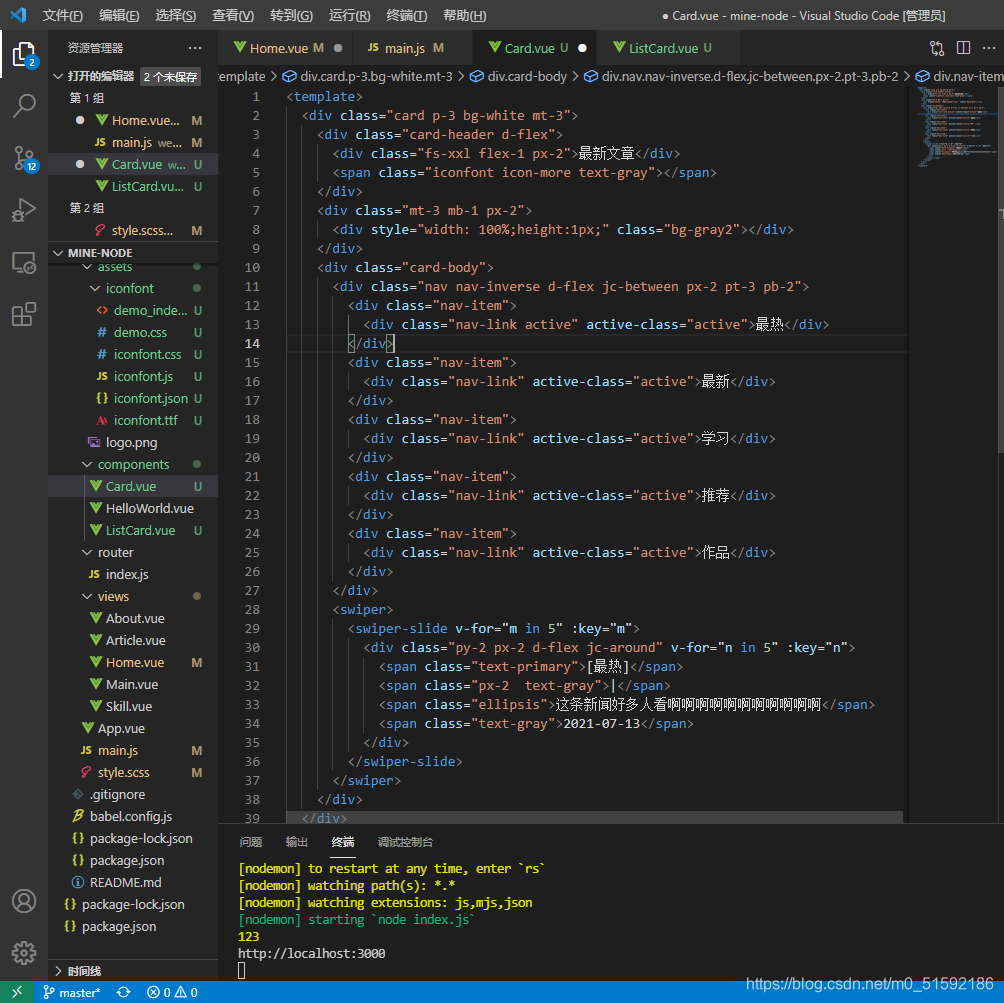Open the 终端(T) menu

(407, 15)
